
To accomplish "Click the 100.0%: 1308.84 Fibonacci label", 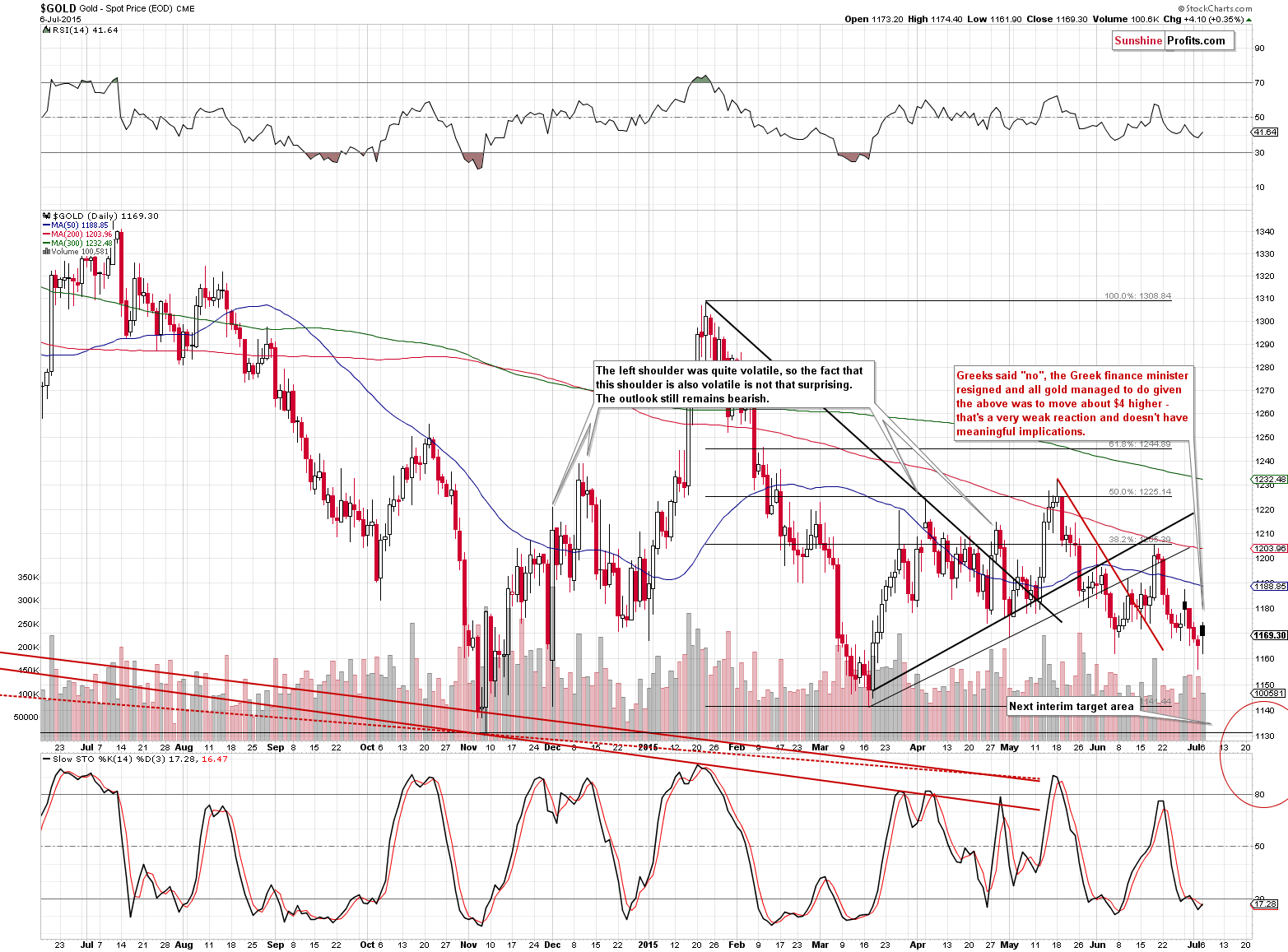I will tap(1137, 296).
